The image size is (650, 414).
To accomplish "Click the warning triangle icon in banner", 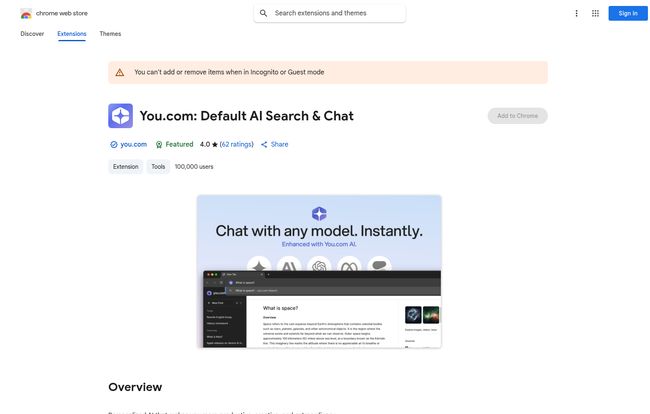I will [x=120, y=73].
